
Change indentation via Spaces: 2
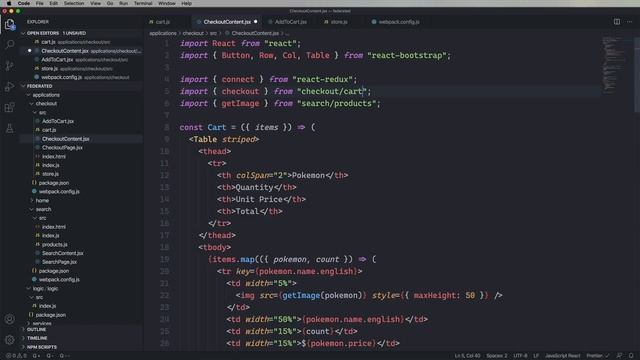[496, 356]
